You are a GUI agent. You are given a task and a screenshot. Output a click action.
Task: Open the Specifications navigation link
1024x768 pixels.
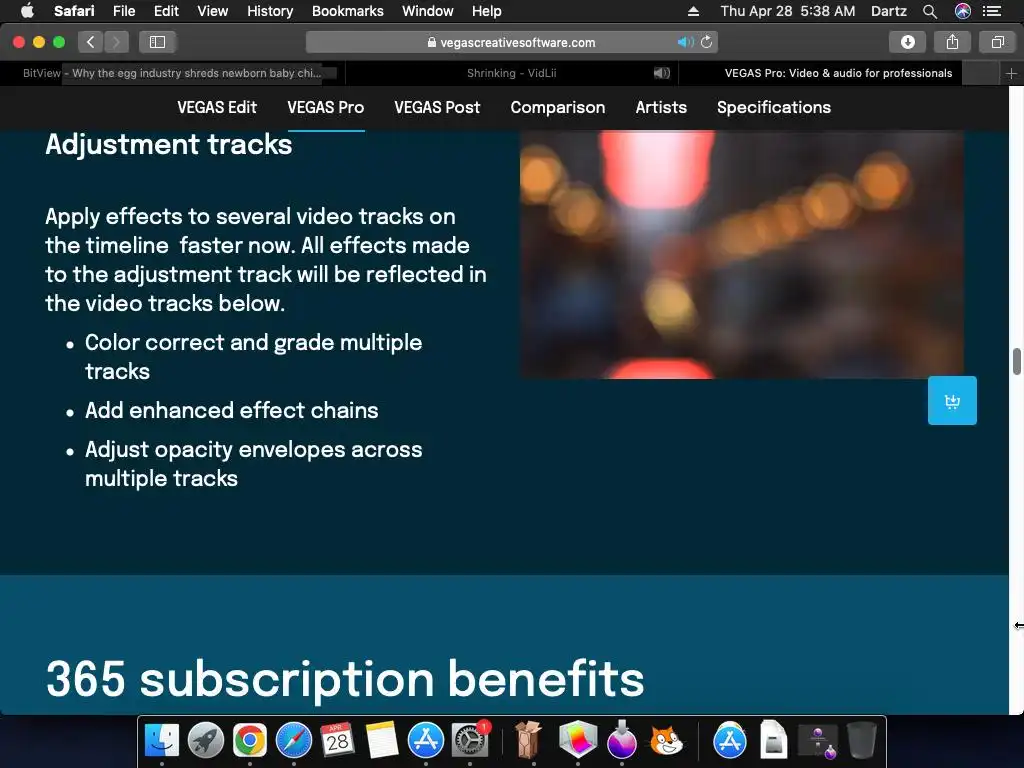[x=774, y=107]
